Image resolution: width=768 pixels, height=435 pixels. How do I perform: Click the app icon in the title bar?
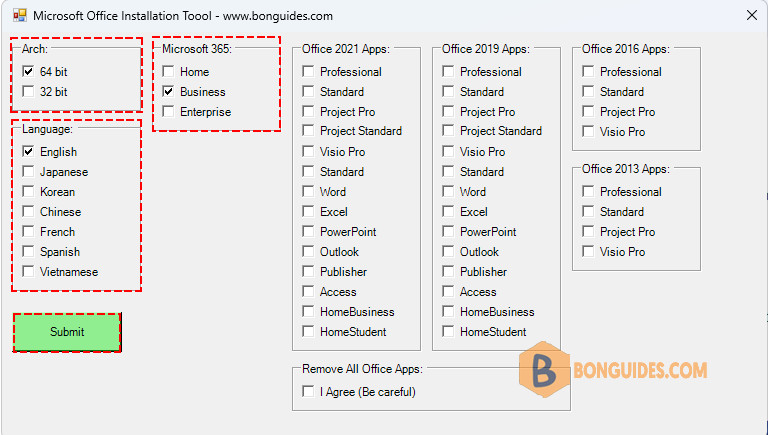20,16
